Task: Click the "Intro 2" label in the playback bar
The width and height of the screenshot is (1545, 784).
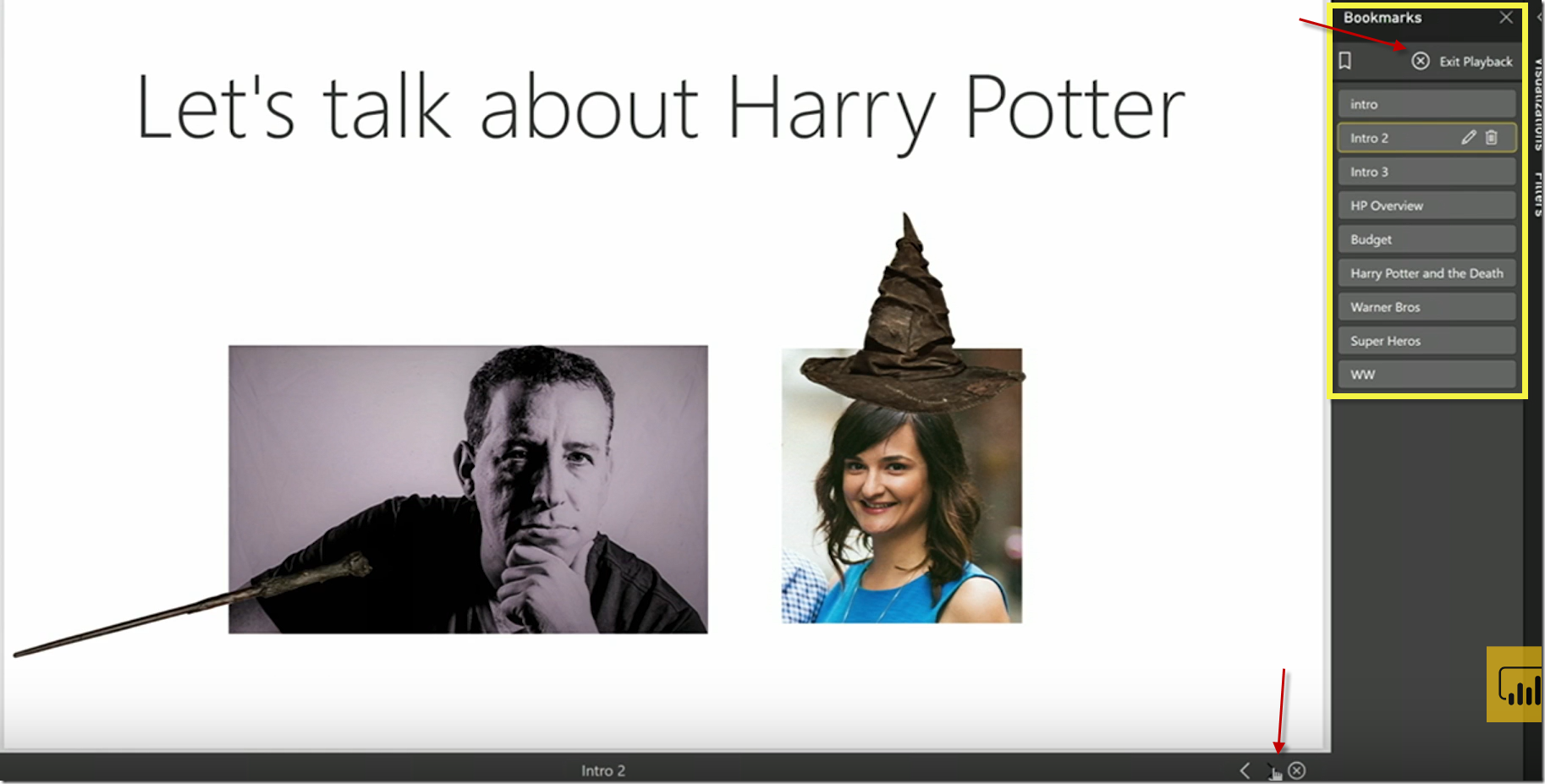Action: pos(603,770)
